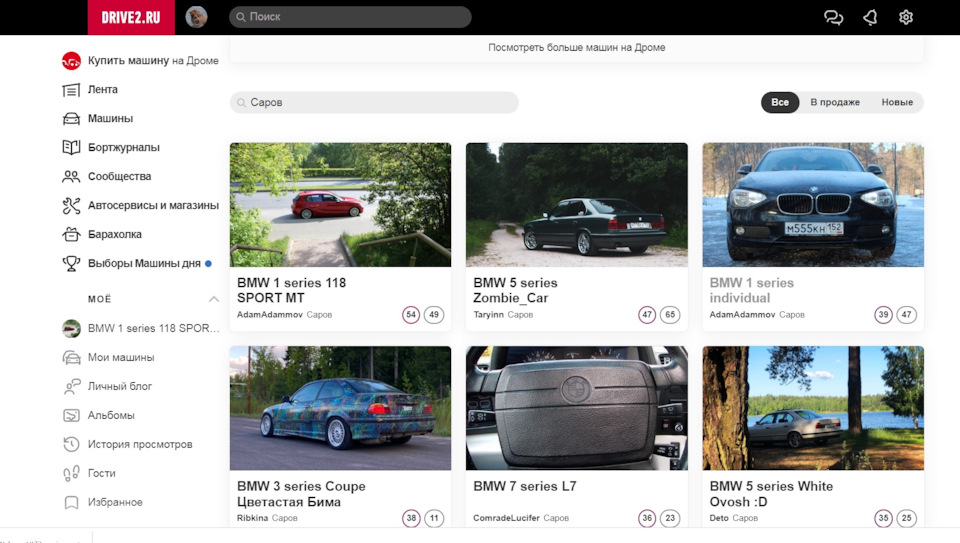Open the colorful BMW 3 Coupe photo
The height and width of the screenshot is (543, 960).
coord(340,408)
